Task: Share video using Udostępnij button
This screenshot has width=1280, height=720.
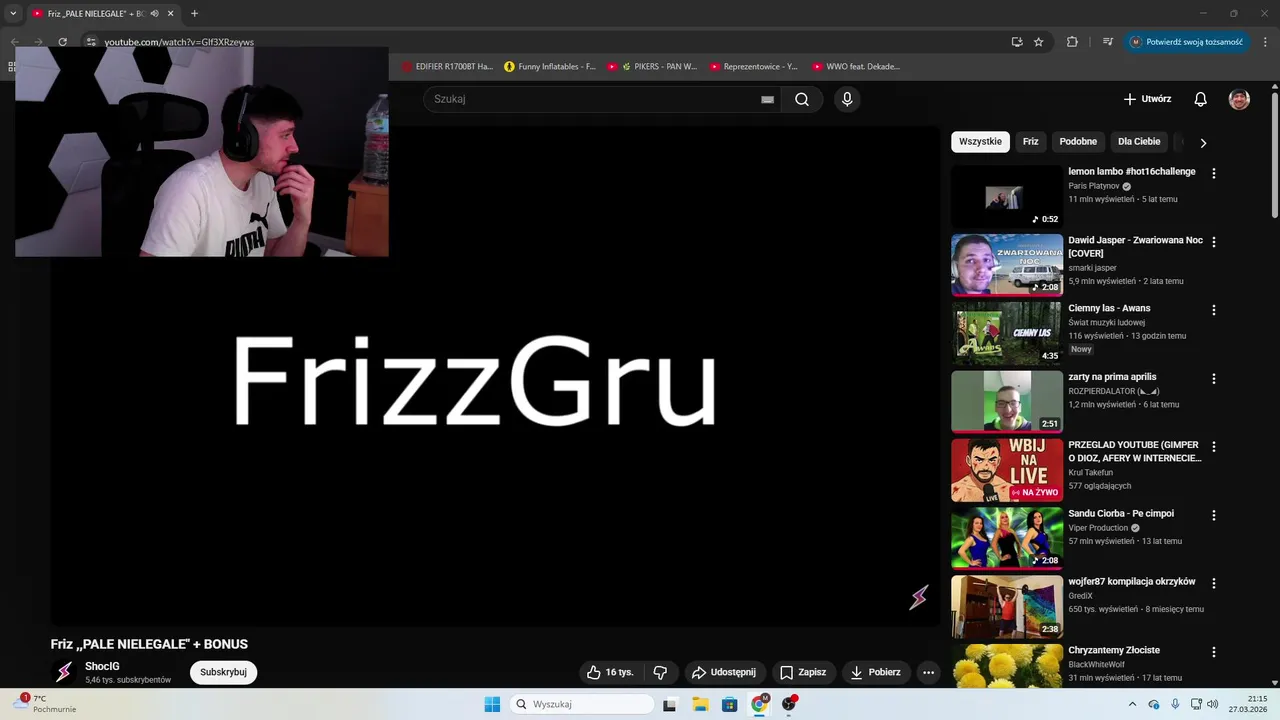Action: tap(724, 672)
